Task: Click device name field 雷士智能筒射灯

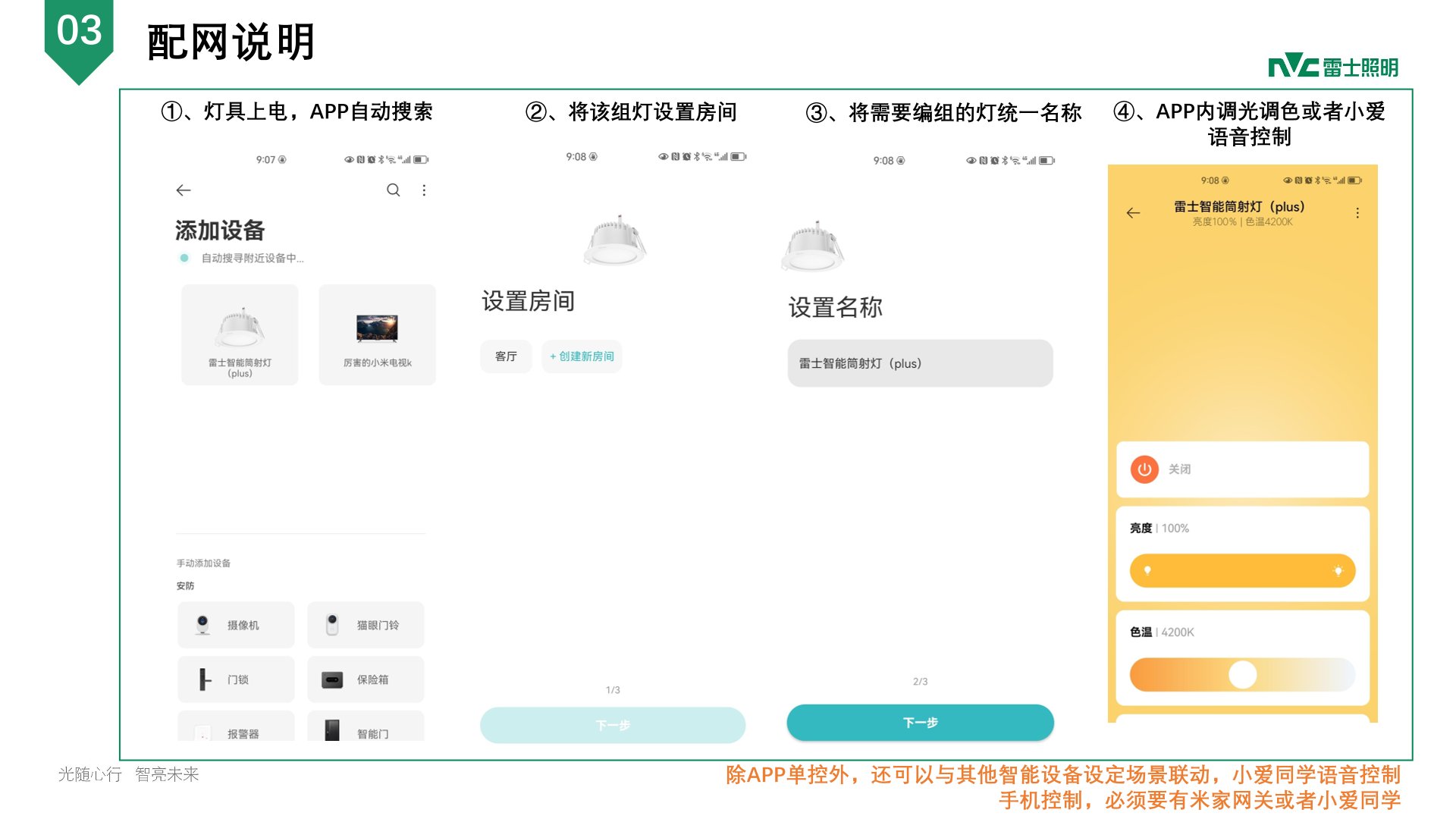Action: tap(920, 363)
